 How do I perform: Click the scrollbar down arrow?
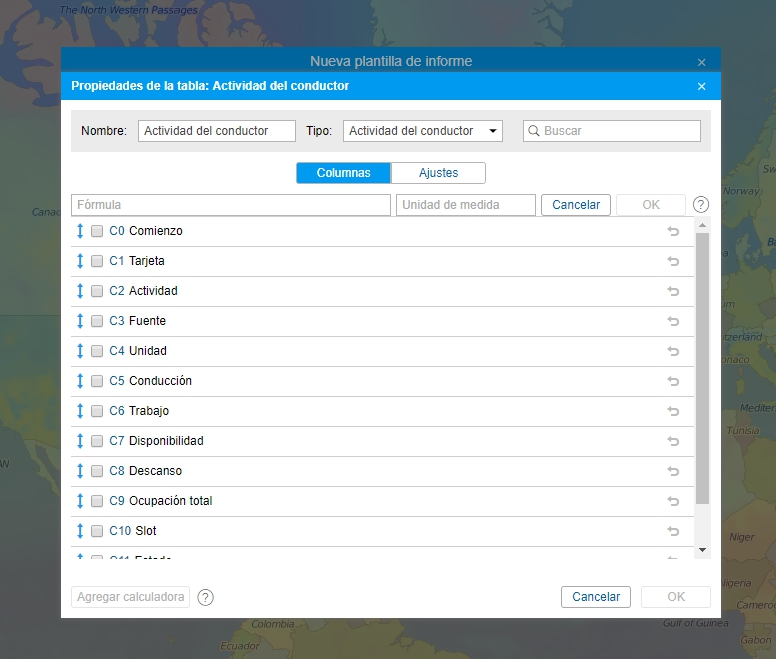[x=702, y=550]
